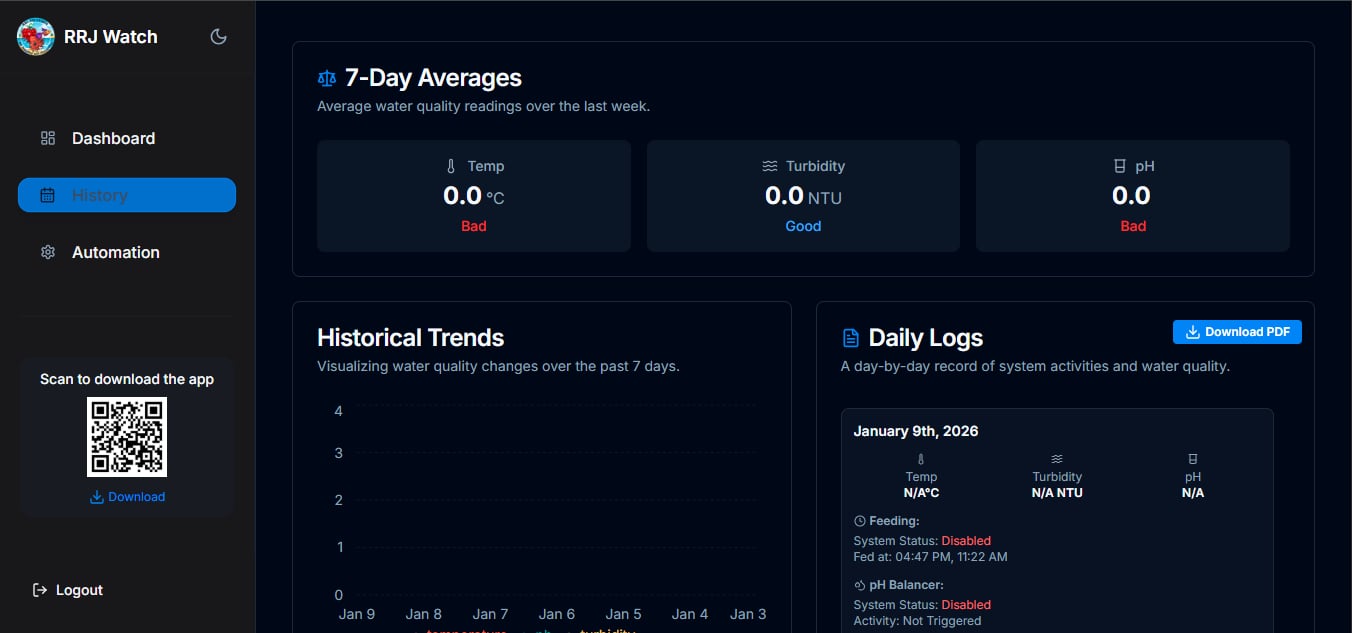Click the Download PDF button

(1237, 332)
